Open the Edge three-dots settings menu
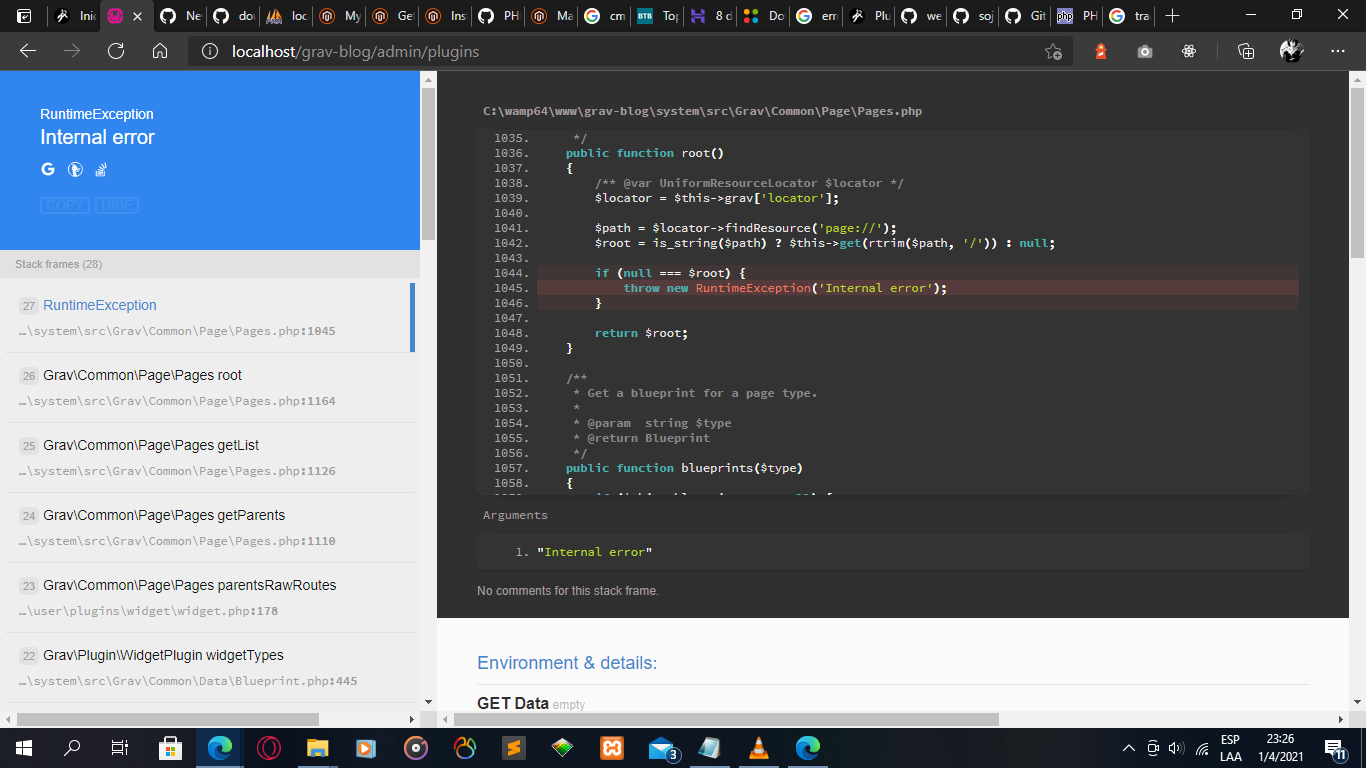 (x=1337, y=50)
